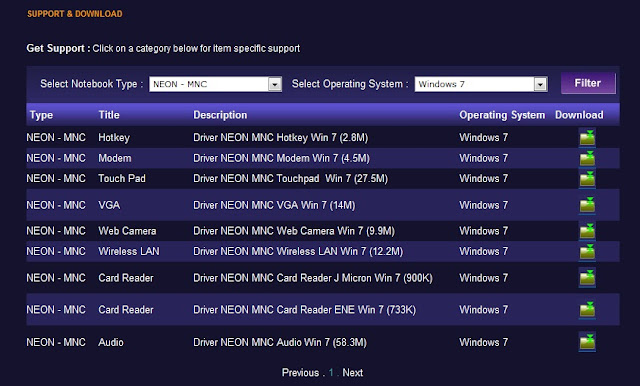
Task: Click NEON - MNC type in VGA row
Action: [56, 205]
